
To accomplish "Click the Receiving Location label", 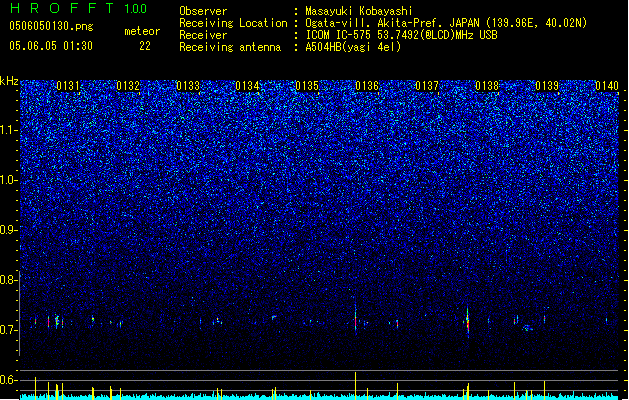I will coord(233,23).
